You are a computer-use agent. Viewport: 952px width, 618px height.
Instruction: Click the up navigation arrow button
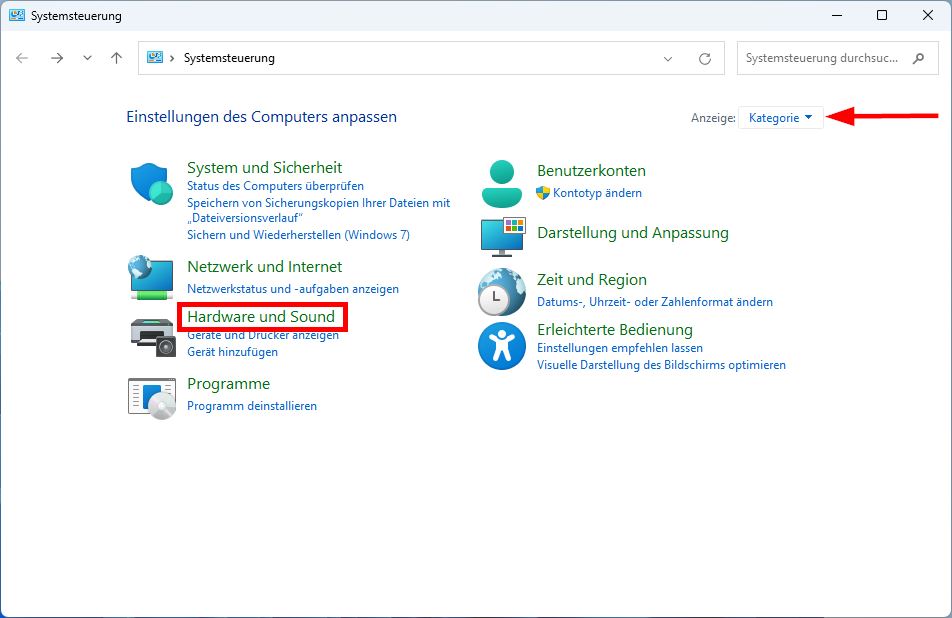coord(116,58)
